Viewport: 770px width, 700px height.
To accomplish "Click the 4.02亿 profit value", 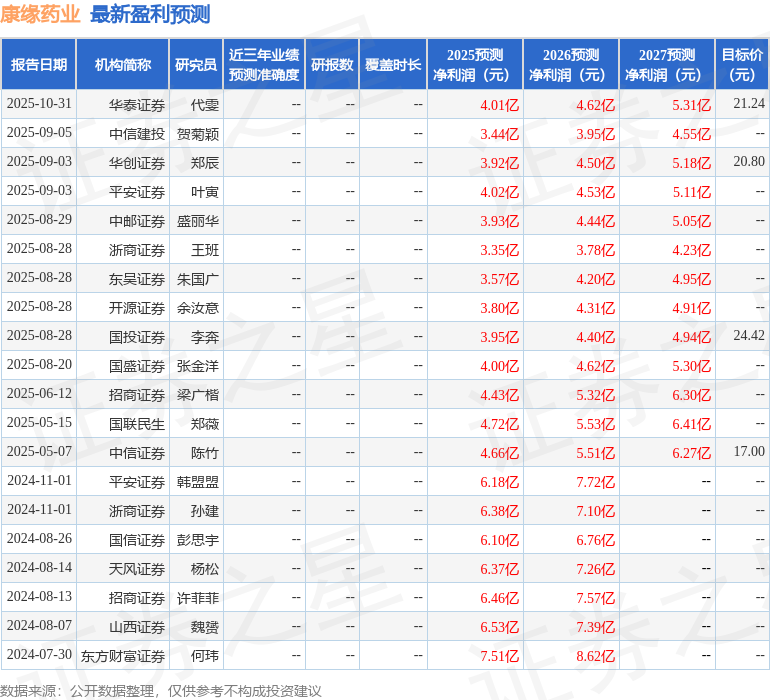I will pos(499,192).
